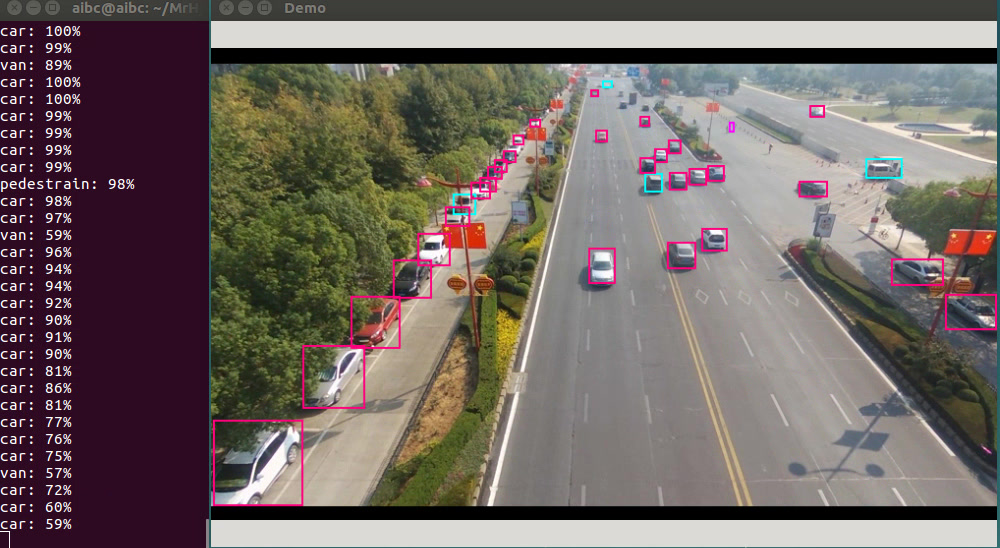Click the Demo window title text
This screenshot has height=548, width=1000.
[x=305, y=8]
